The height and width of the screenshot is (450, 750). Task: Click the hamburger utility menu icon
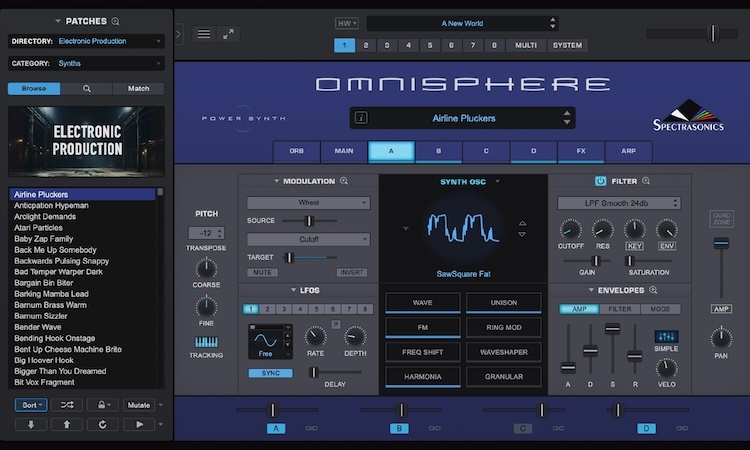coord(203,34)
